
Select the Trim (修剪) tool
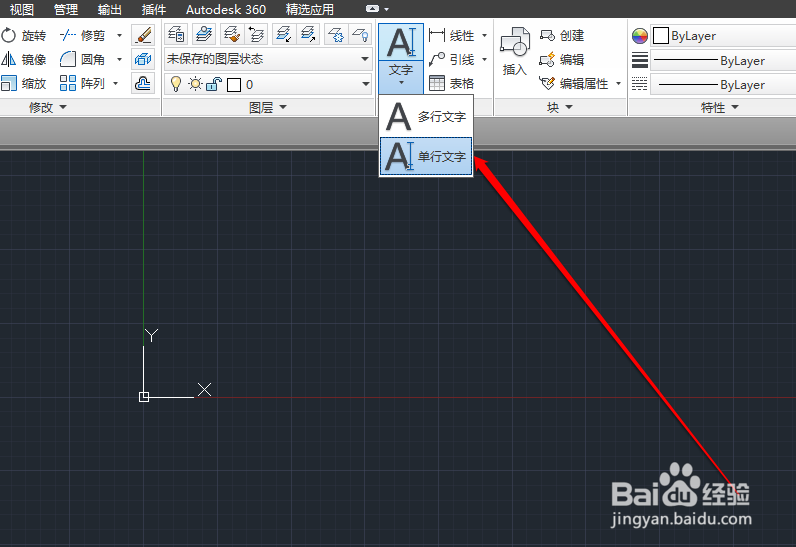click(82, 36)
